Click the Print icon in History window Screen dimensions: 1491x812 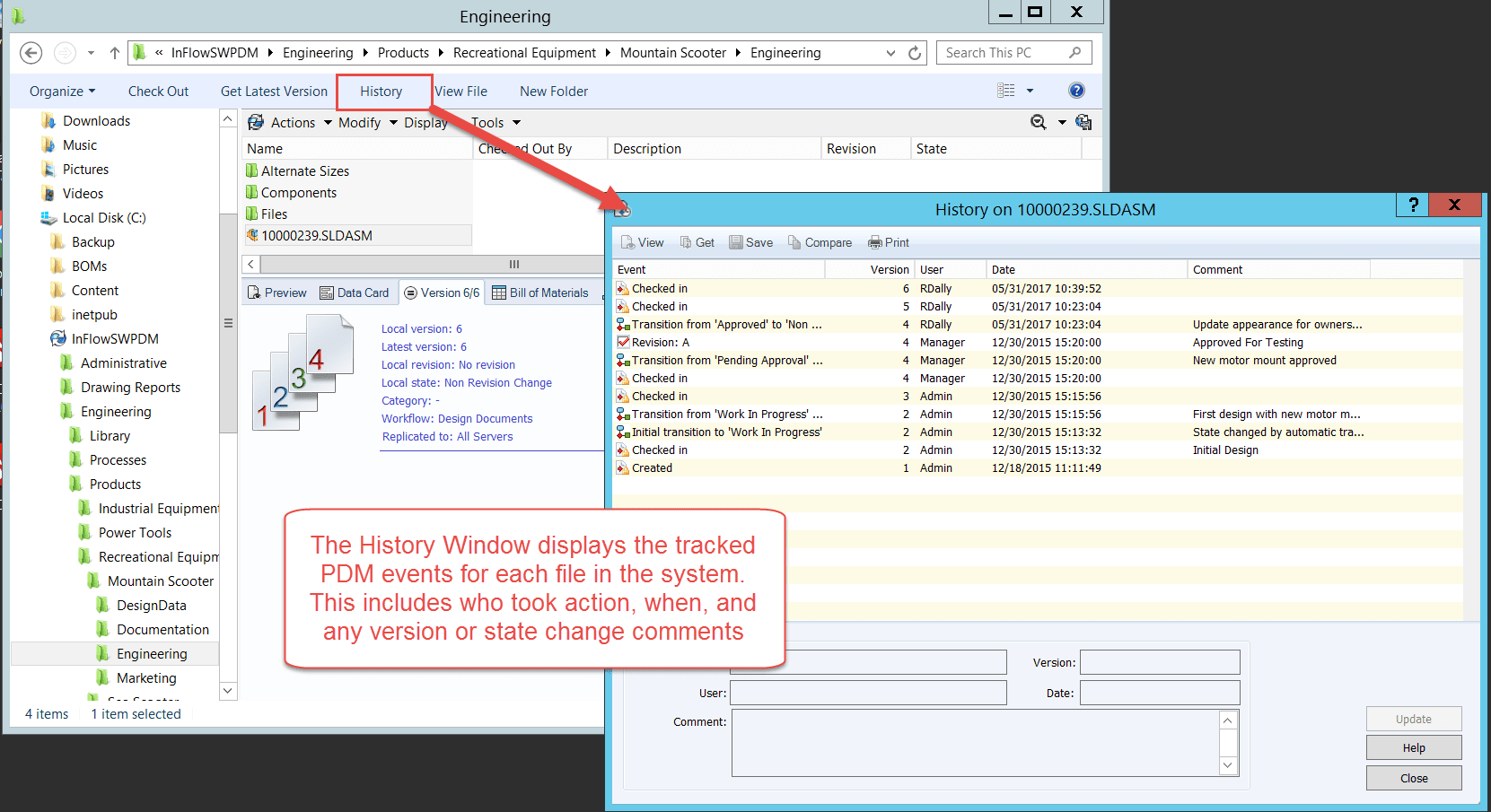875,243
